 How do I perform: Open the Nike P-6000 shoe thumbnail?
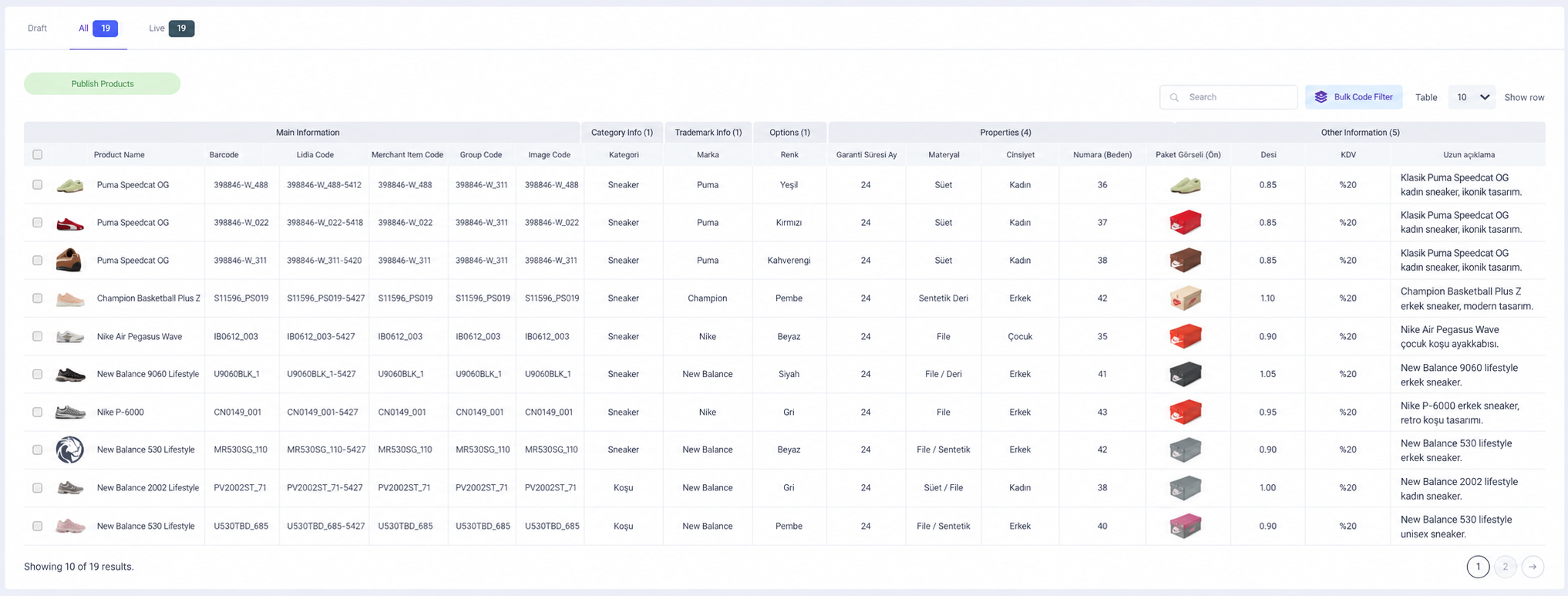(69, 412)
